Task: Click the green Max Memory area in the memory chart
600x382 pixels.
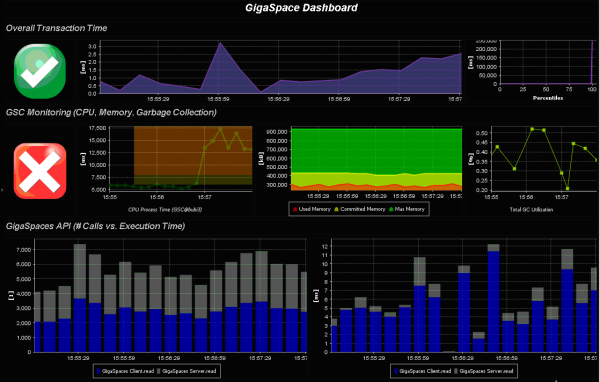Action: pos(376,150)
